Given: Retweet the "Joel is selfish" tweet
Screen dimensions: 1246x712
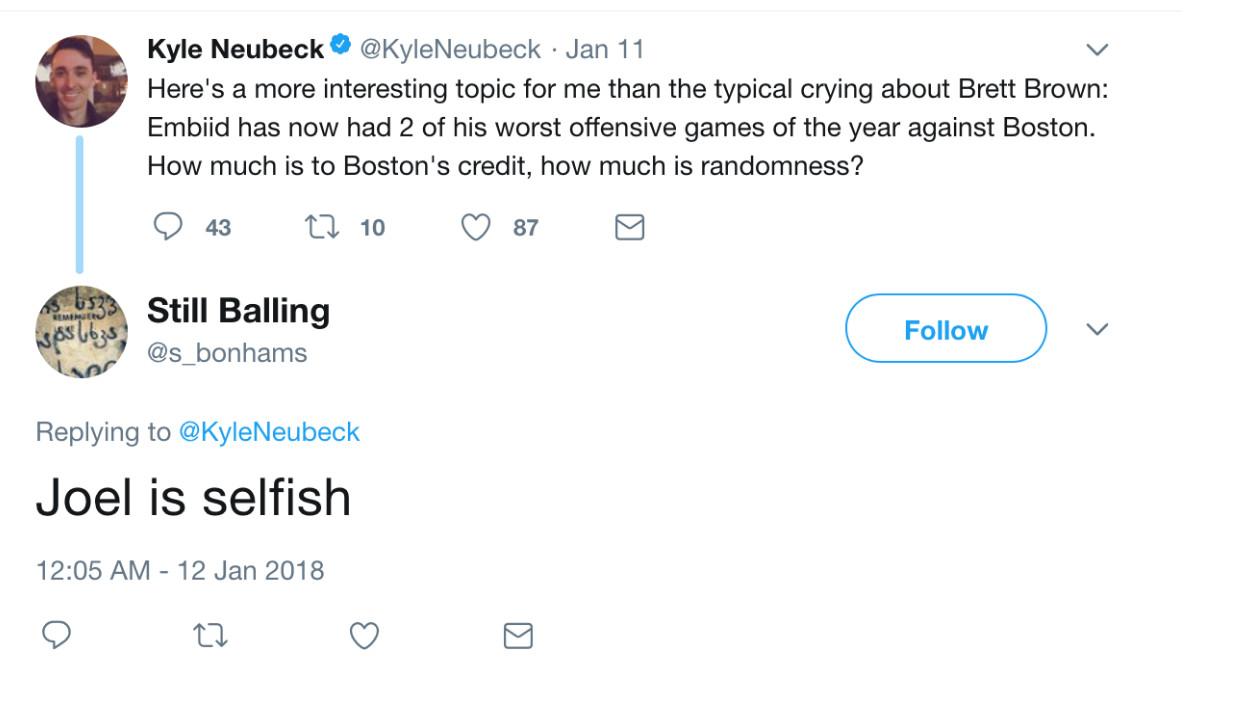Looking at the screenshot, I should click(x=210, y=635).
